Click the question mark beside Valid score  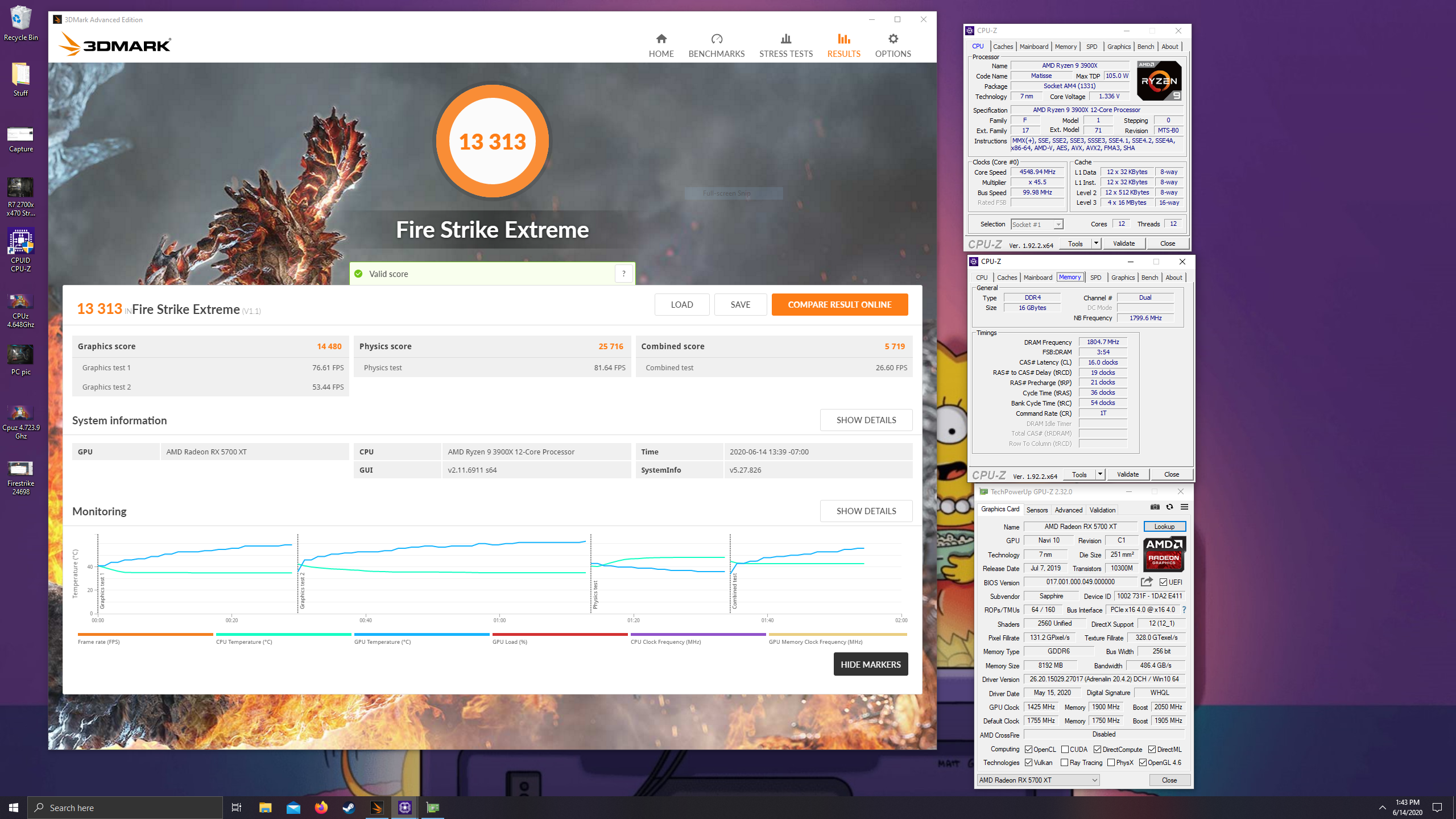coord(624,274)
